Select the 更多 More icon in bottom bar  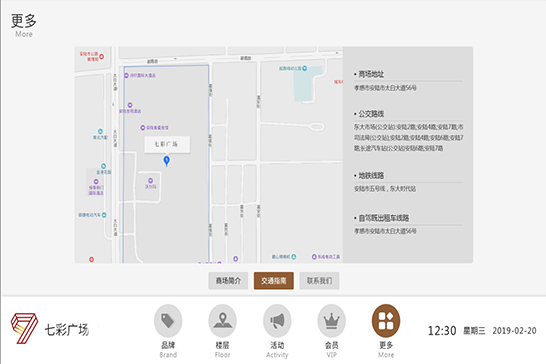coord(386,321)
